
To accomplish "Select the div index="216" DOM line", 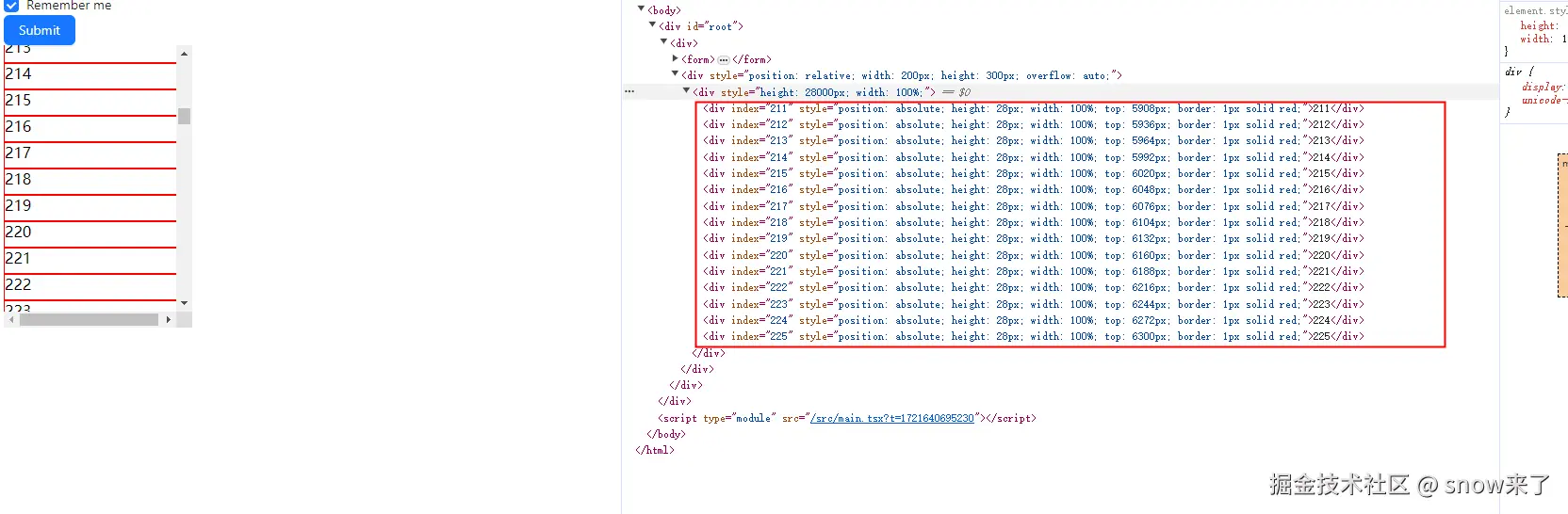I will point(1033,189).
